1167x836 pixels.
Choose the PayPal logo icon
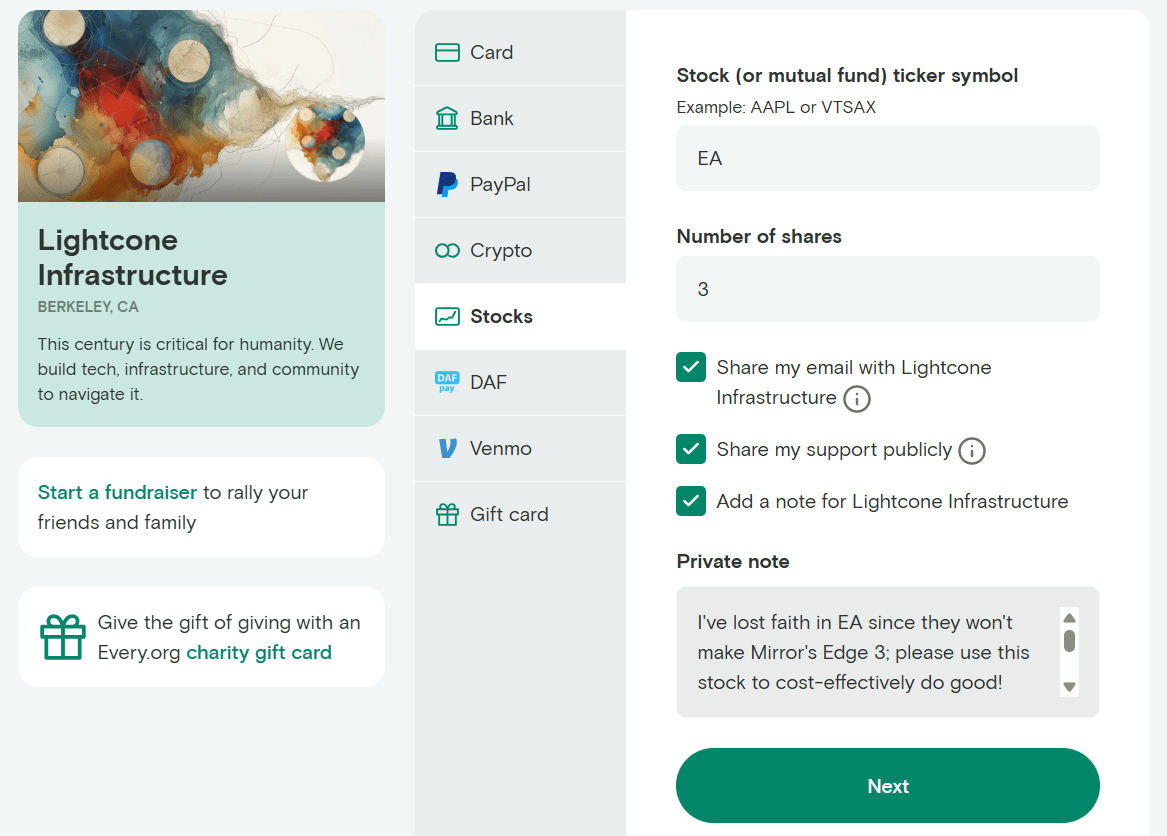pyautogui.click(x=447, y=184)
